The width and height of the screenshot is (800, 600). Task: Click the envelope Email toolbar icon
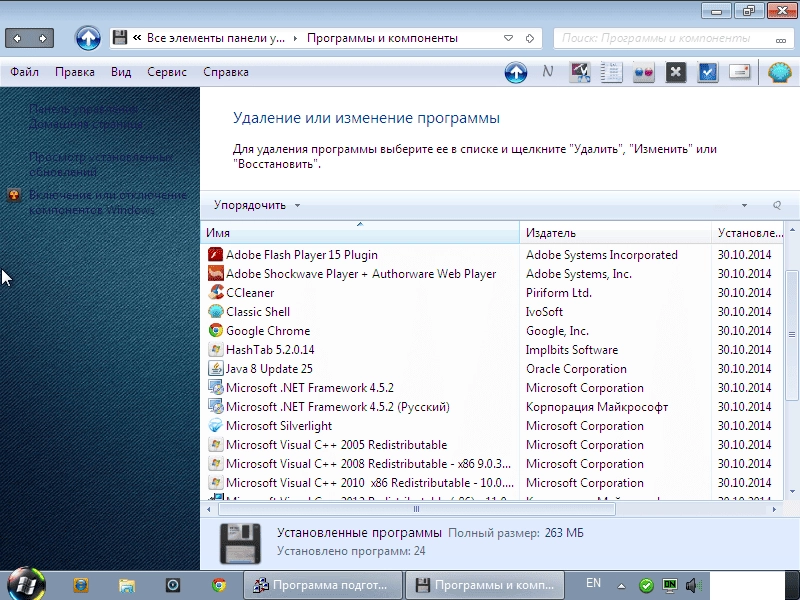pyautogui.click(x=739, y=72)
